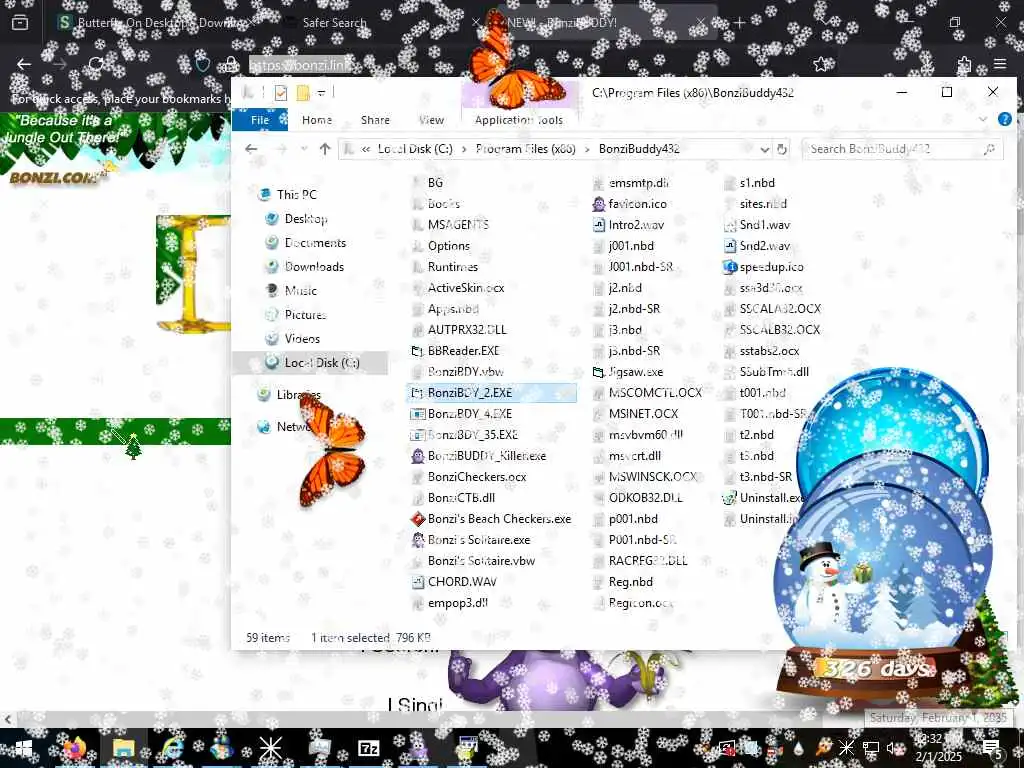Click the browser shield tracking protection icon
The height and width of the screenshot is (768, 1024).
[x=203, y=64]
